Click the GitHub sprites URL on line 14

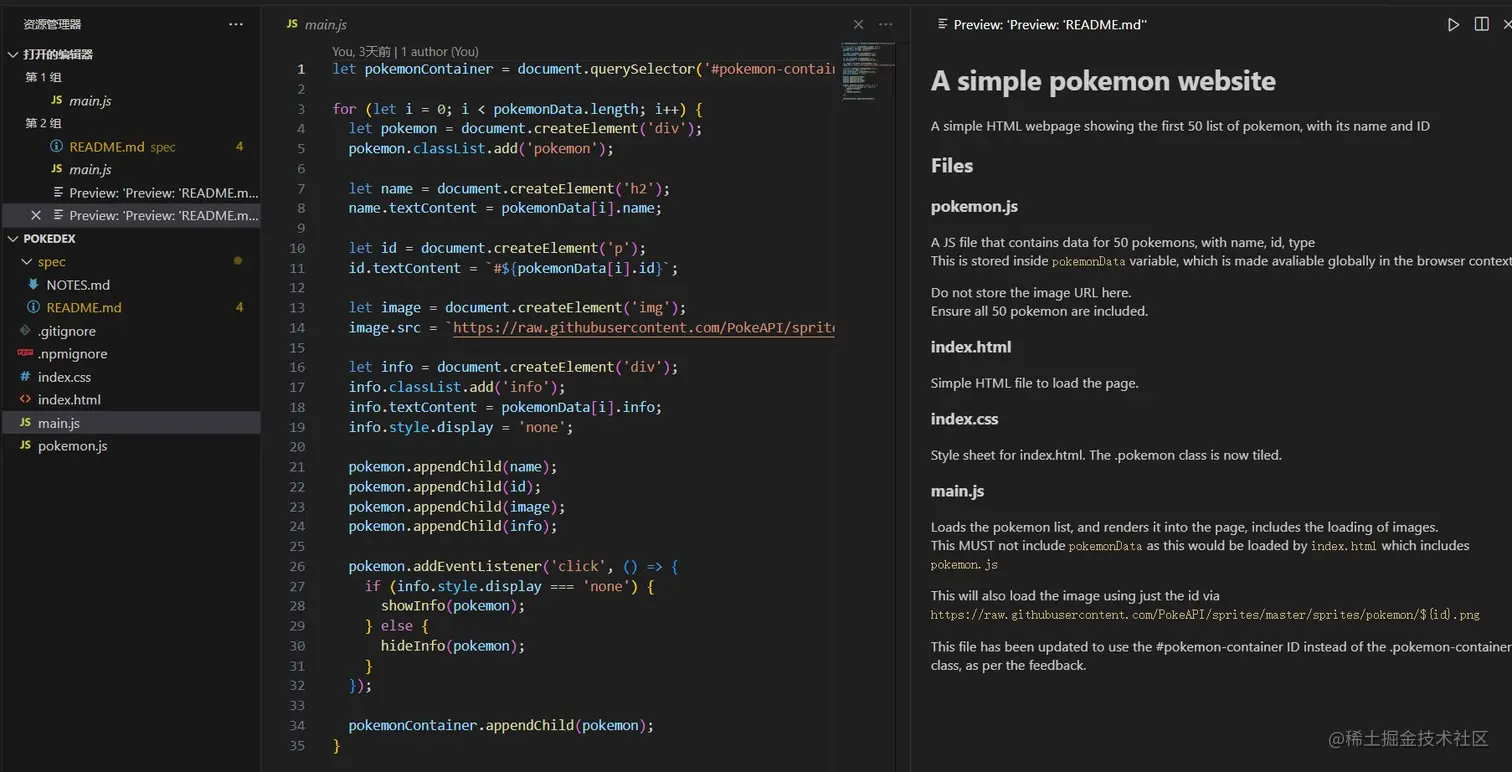640,327
